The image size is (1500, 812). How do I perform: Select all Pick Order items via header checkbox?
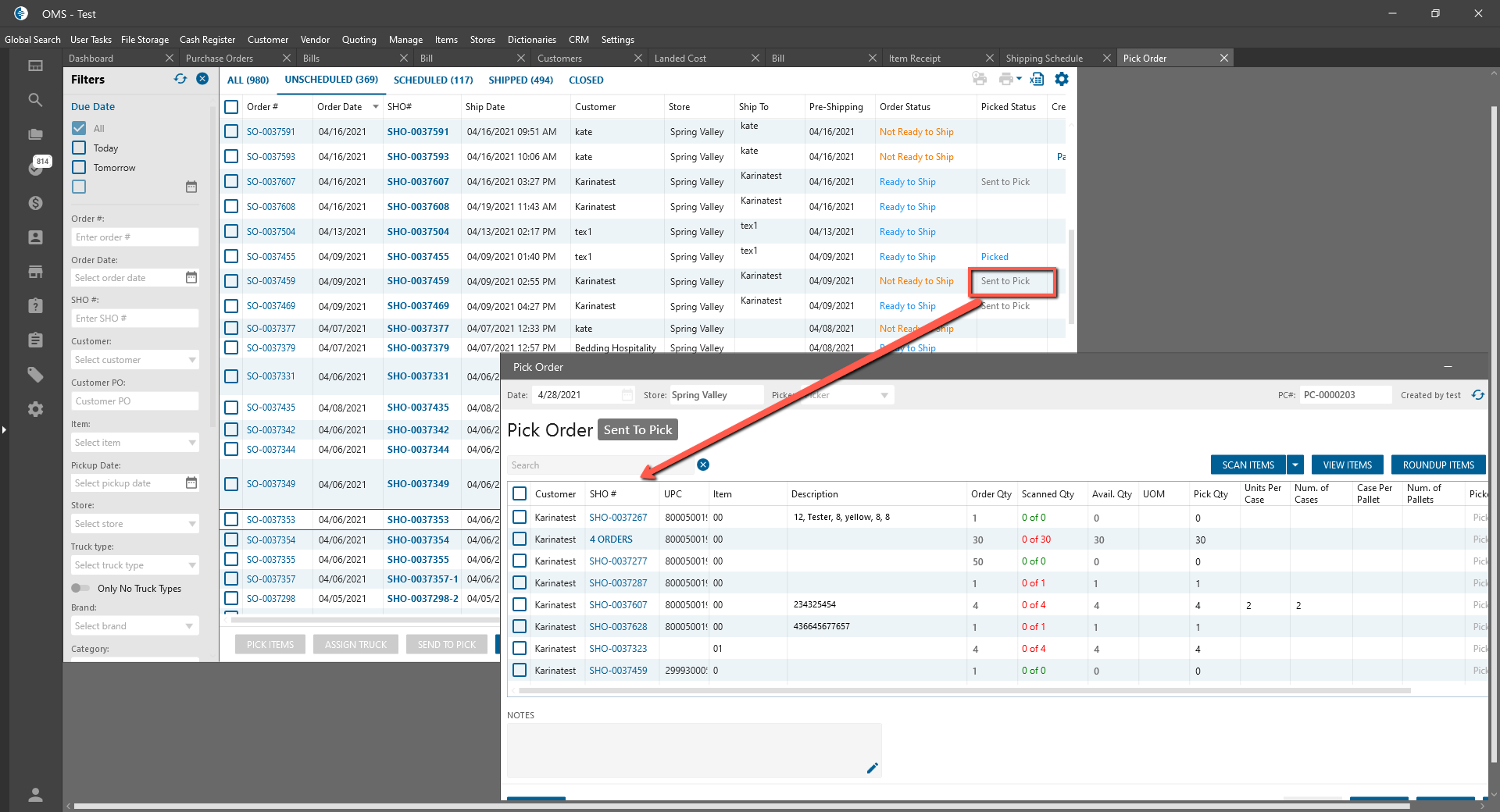(520, 493)
